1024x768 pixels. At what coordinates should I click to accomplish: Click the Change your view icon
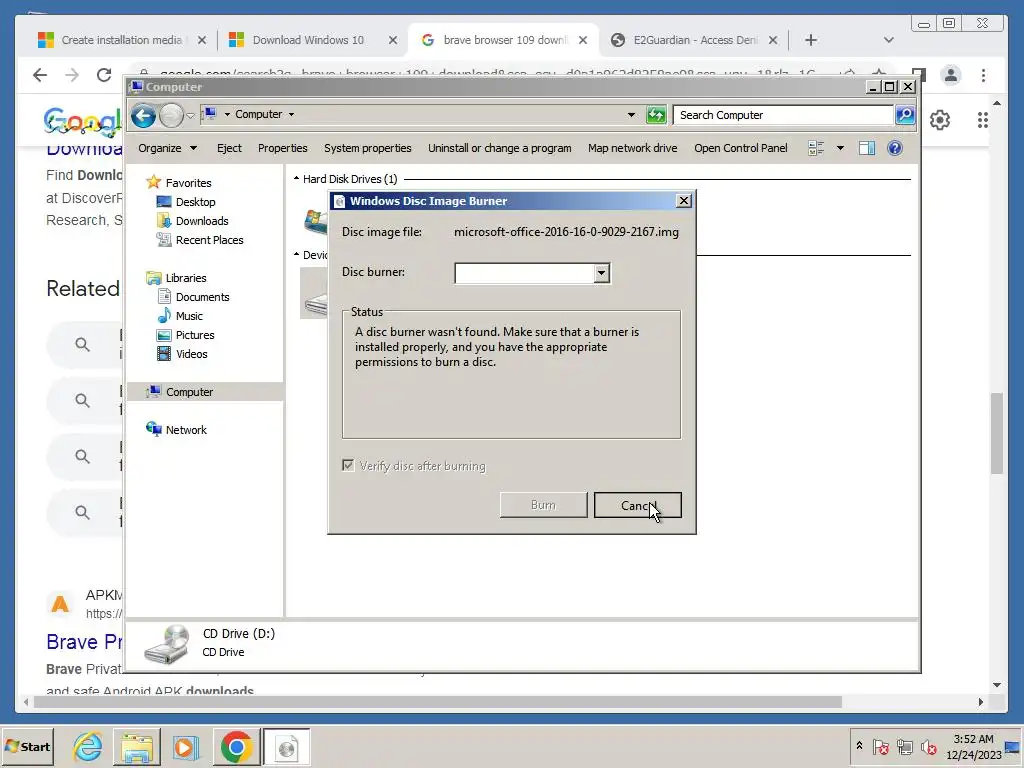[816, 148]
